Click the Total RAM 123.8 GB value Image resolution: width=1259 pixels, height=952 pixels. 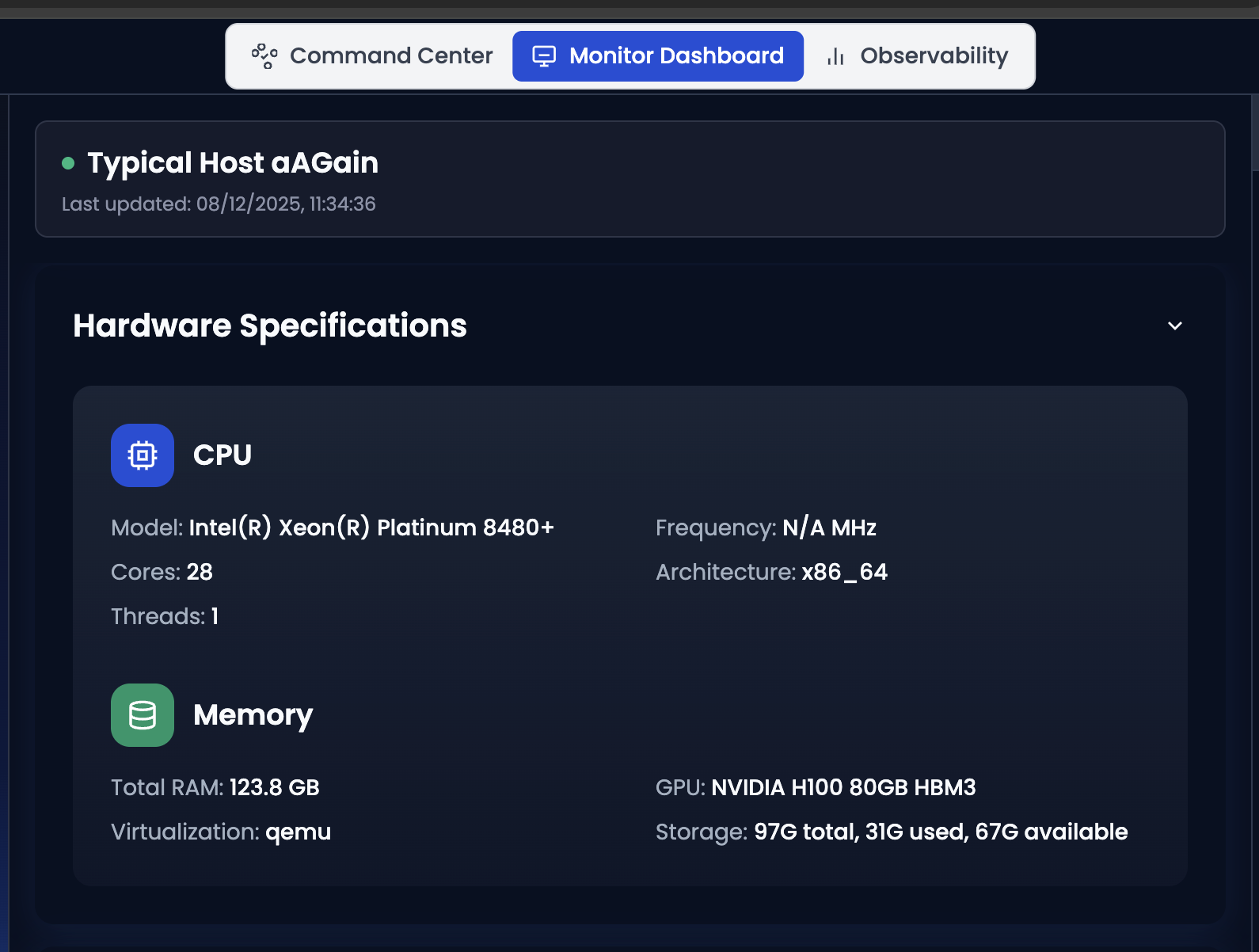coord(274,787)
